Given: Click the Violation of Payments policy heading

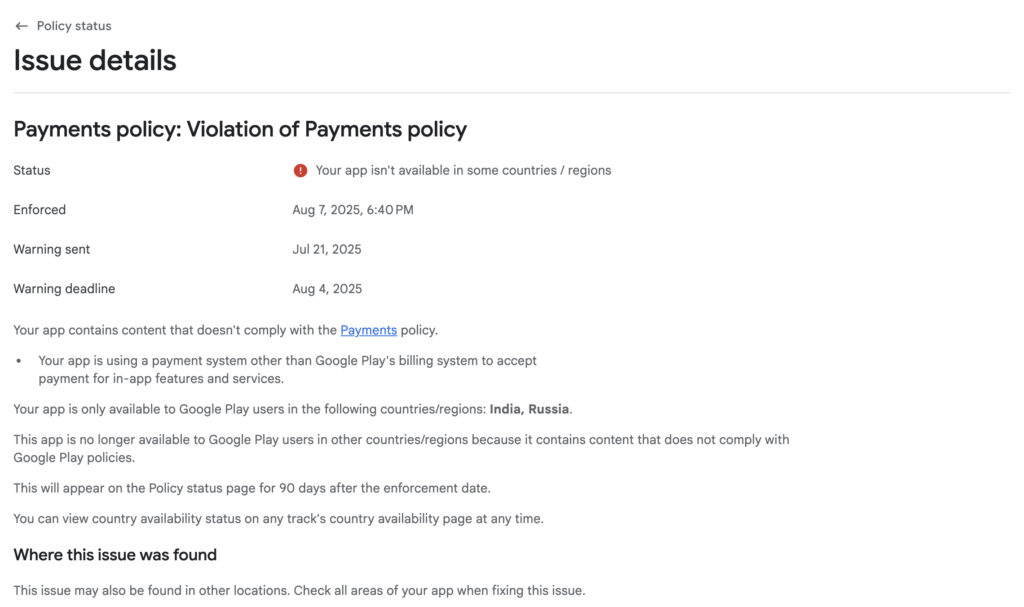Looking at the screenshot, I should 240,129.
